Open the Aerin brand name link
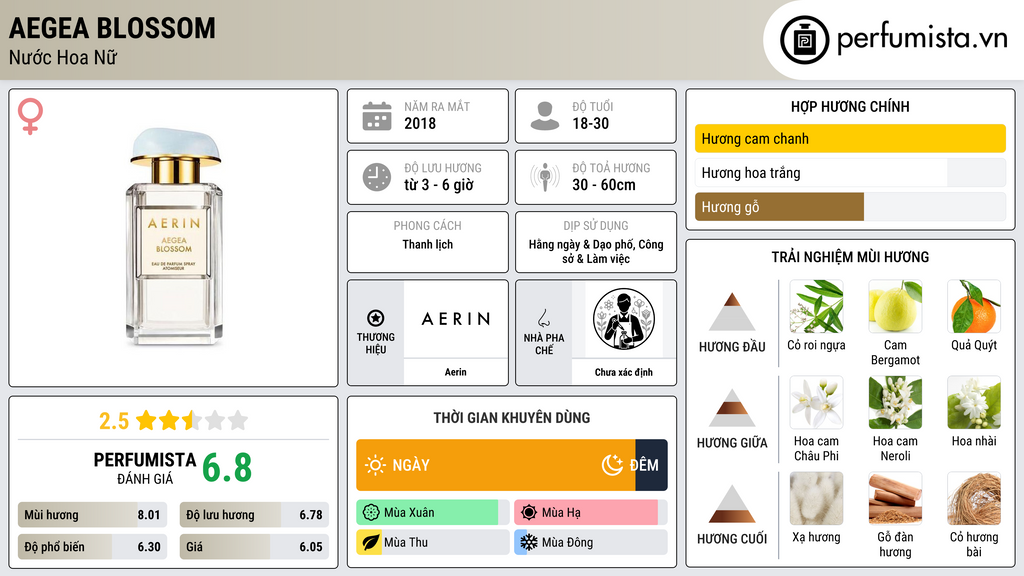The width and height of the screenshot is (1024, 576). (x=455, y=372)
